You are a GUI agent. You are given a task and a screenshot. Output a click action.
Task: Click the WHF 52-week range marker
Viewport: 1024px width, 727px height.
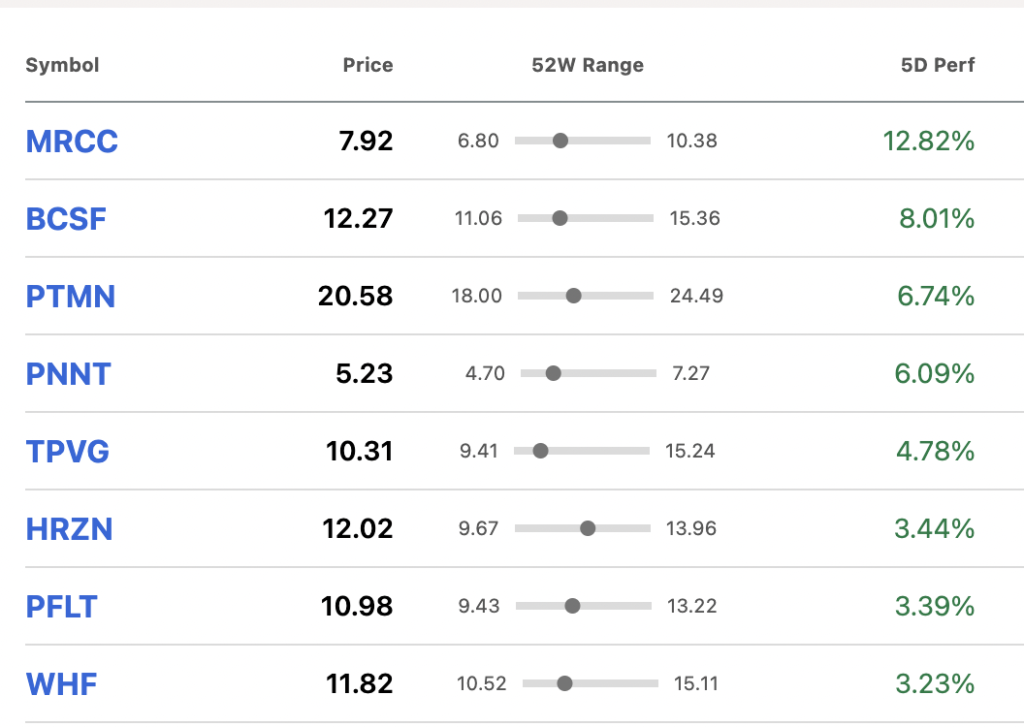pyautogui.click(x=565, y=683)
